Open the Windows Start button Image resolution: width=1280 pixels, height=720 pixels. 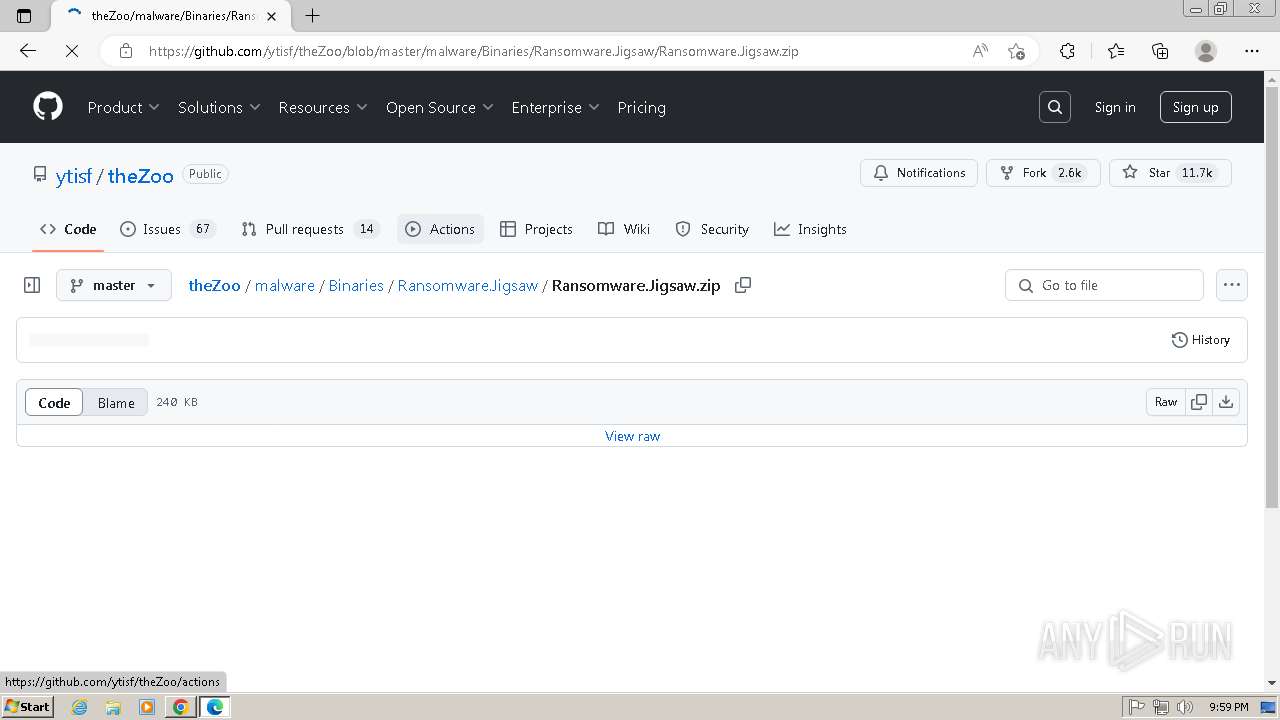[x=28, y=707]
